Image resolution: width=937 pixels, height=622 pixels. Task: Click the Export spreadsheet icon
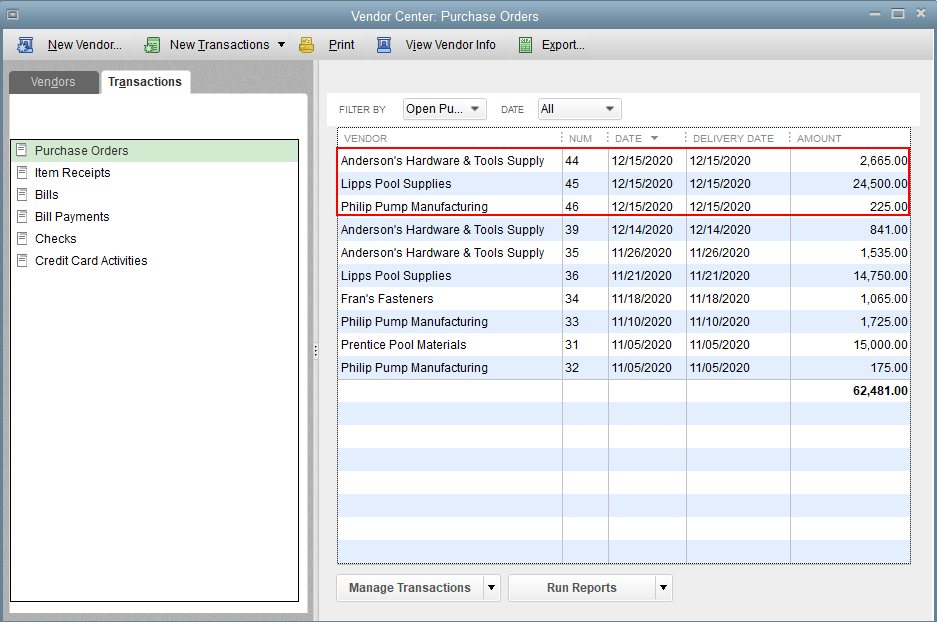(x=525, y=45)
